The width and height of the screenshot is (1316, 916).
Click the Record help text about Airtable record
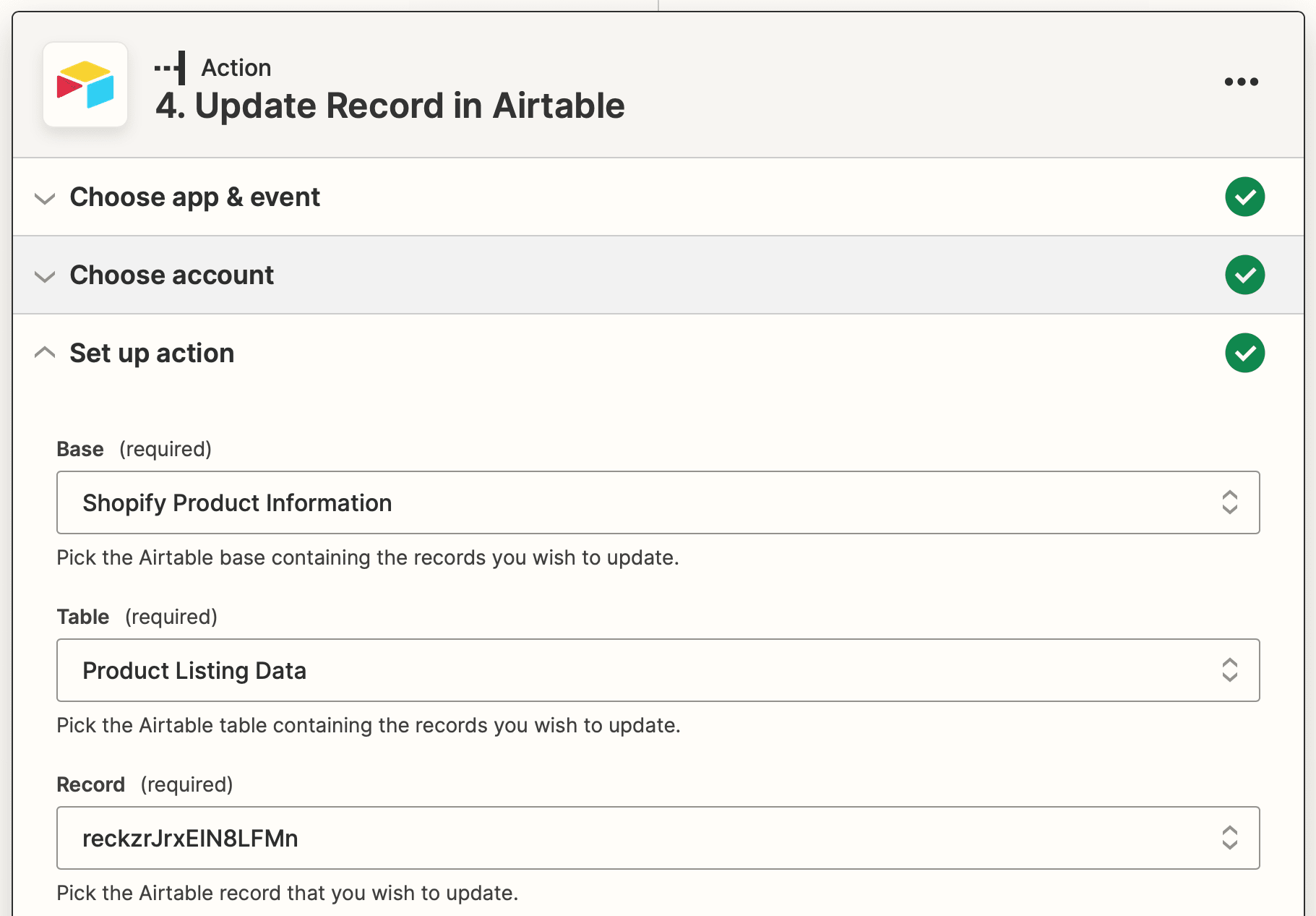pyautogui.click(x=288, y=893)
